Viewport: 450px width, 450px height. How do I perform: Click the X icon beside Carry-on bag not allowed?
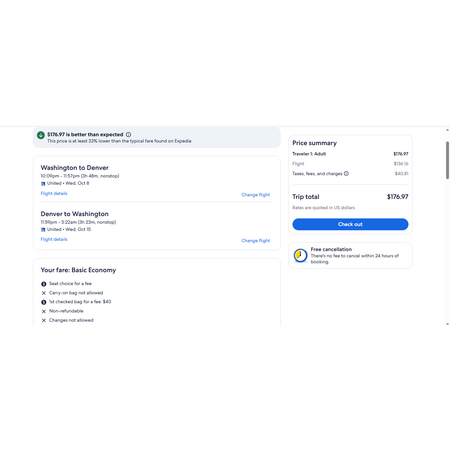click(x=44, y=293)
